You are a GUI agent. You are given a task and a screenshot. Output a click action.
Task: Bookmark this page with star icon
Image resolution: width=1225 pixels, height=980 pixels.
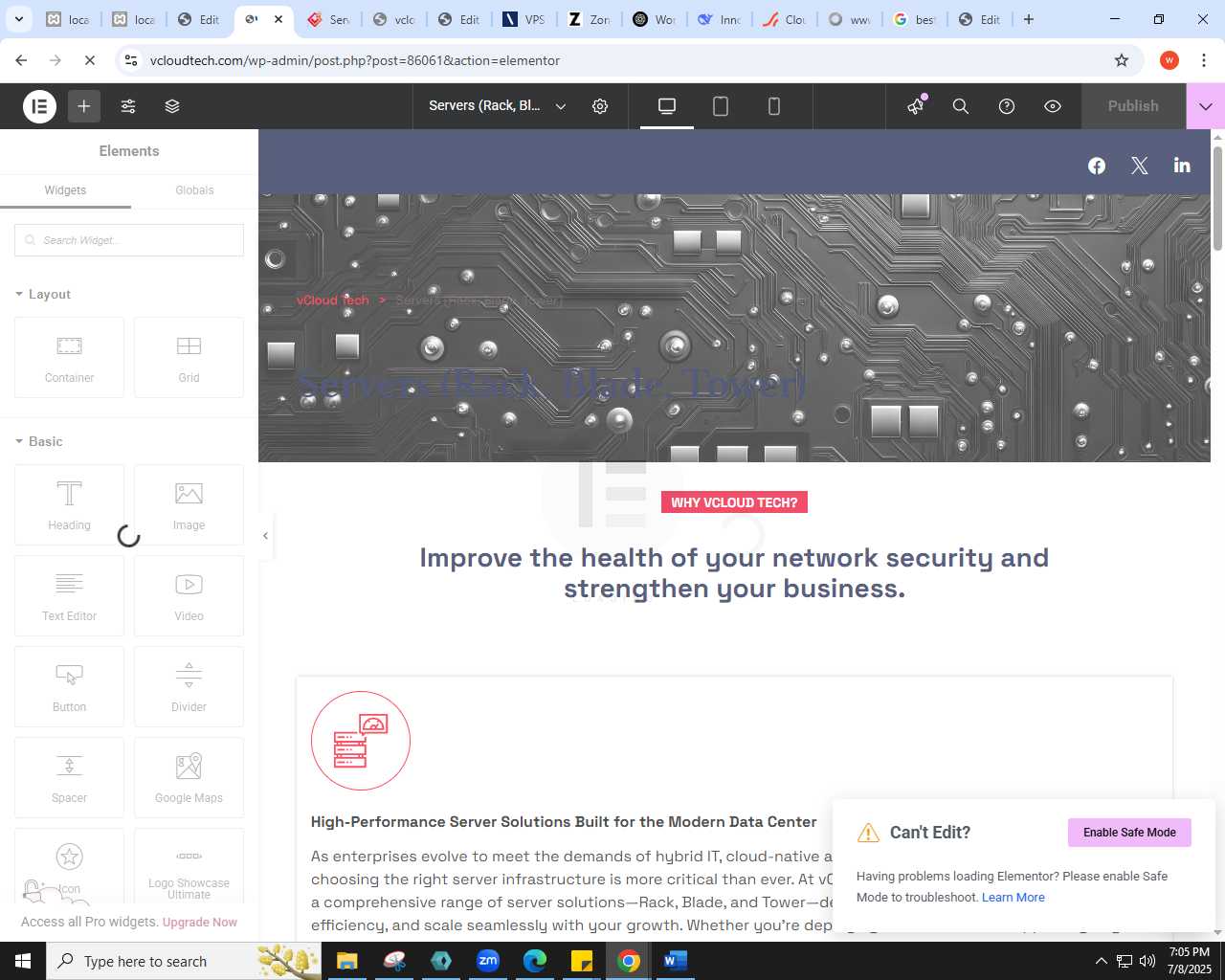pyautogui.click(x=1122, y=60)
